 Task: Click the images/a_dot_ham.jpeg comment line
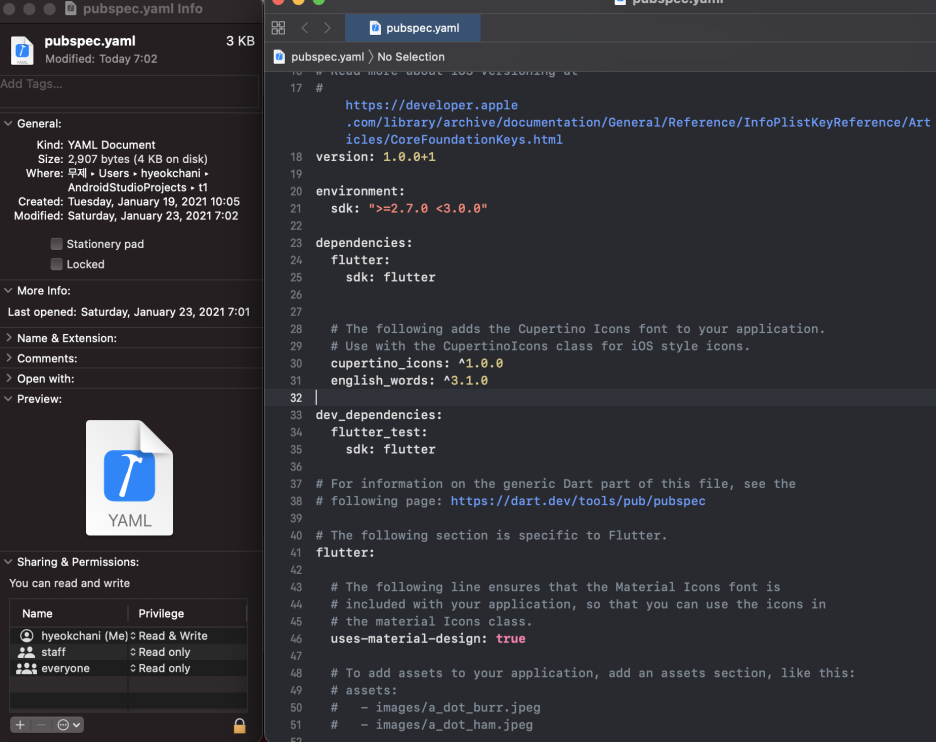432,725
